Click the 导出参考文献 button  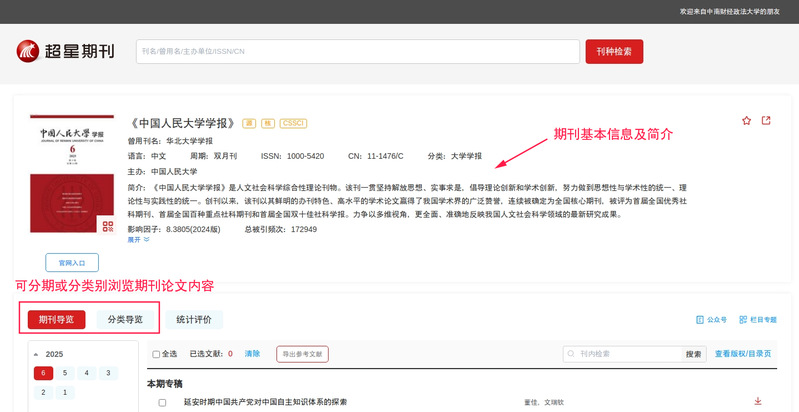(x=302, y=354)
